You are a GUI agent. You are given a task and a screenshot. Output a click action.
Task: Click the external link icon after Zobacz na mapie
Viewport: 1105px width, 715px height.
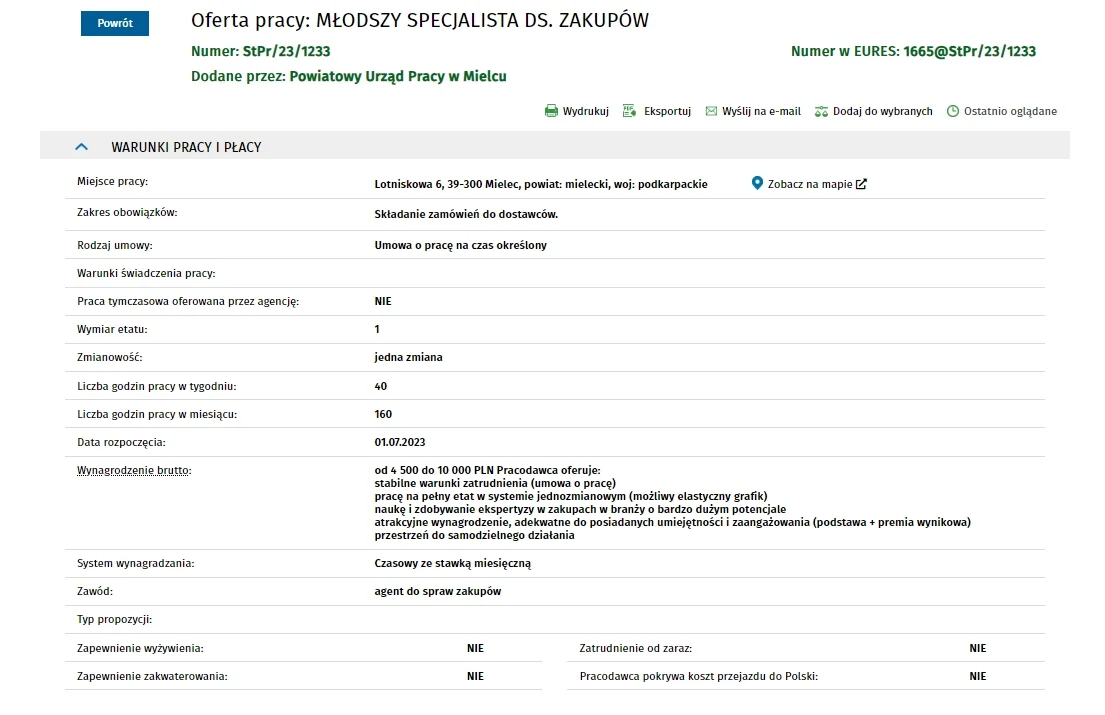coord(861,184)
